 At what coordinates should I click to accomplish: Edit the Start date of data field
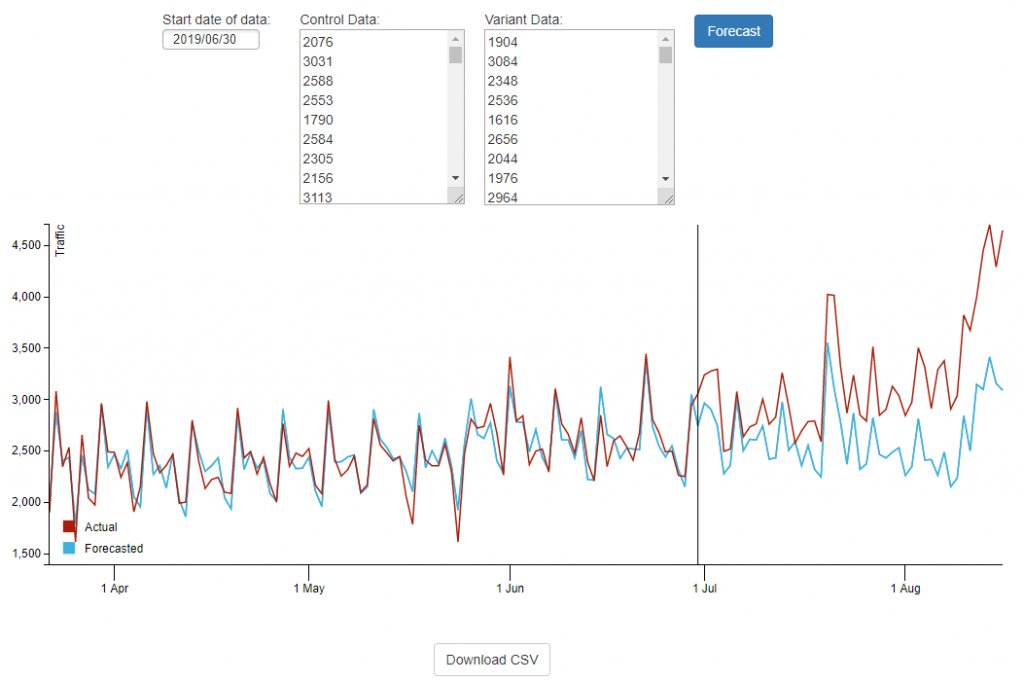[211, 39]
